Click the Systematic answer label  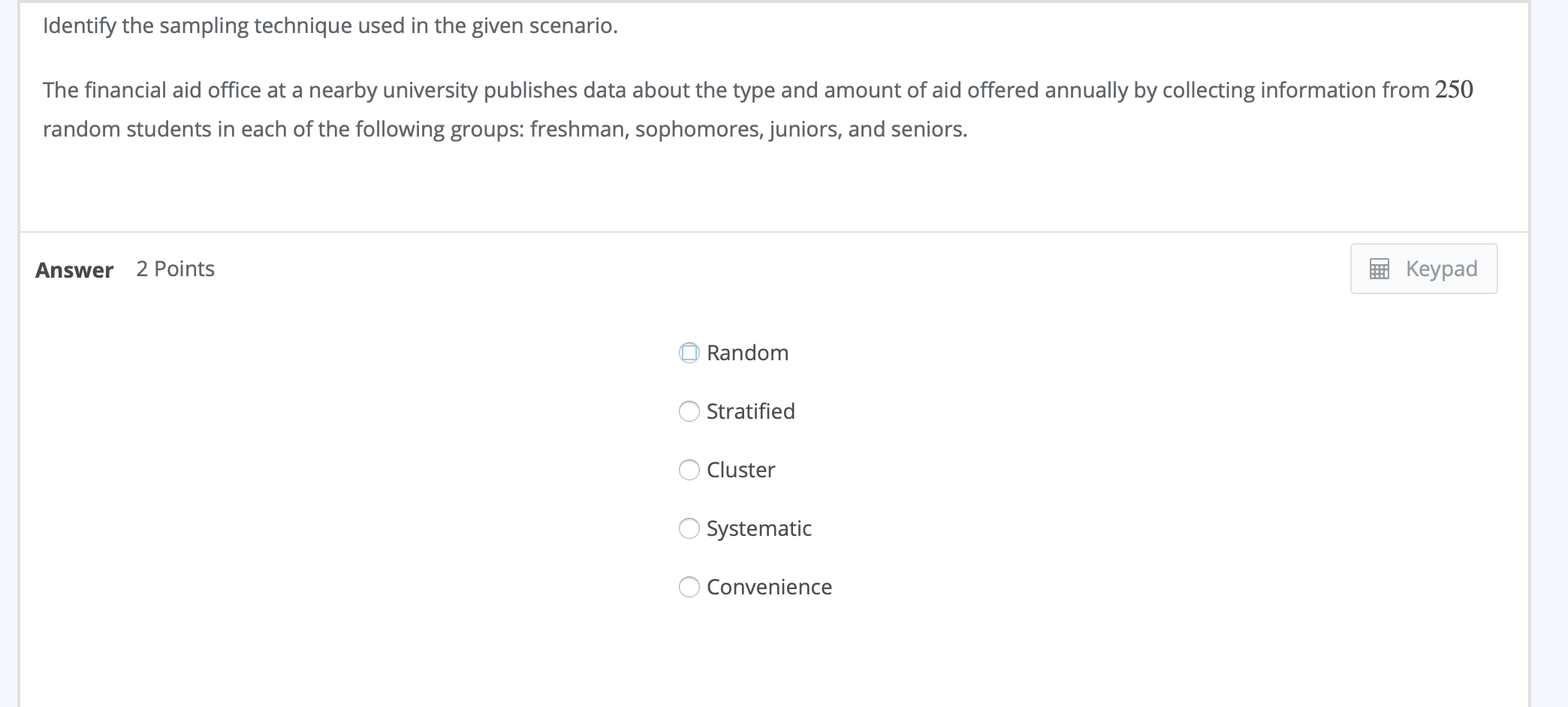point(758,528)
